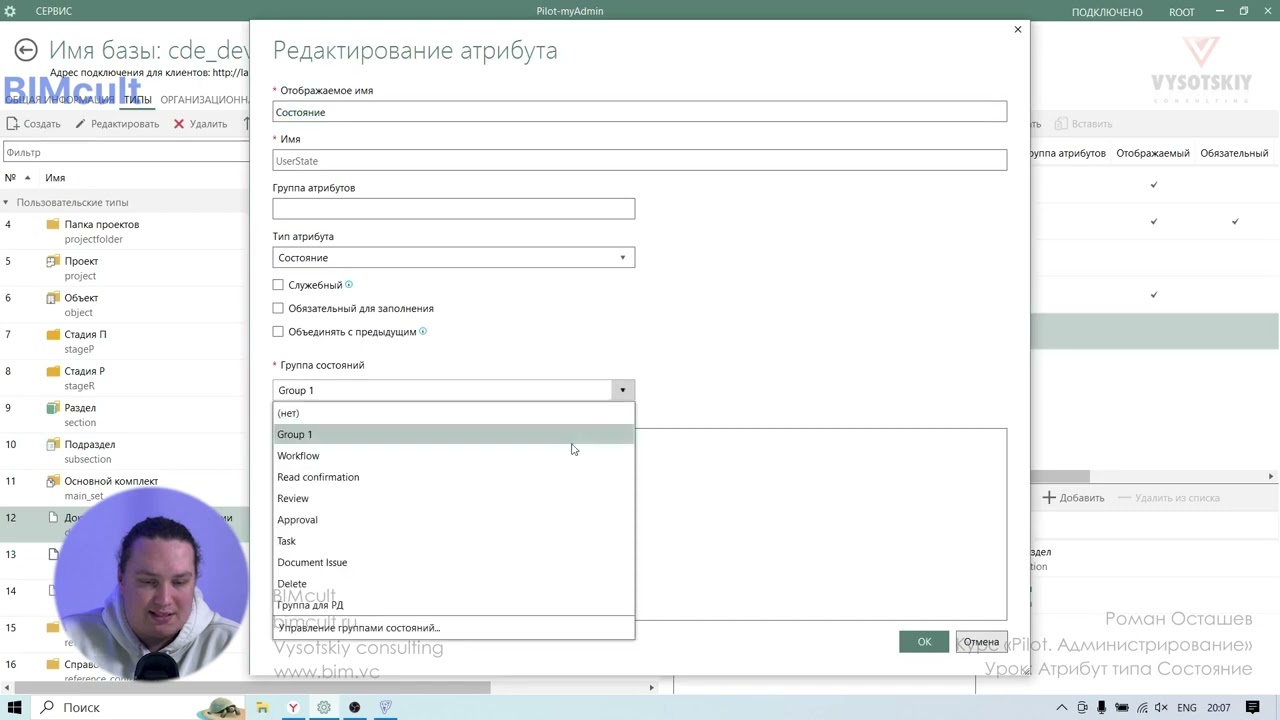Toggle Объединять с предыдущим checkbox
This screenshot has height=720, width=1280.
tap(278, 331)
